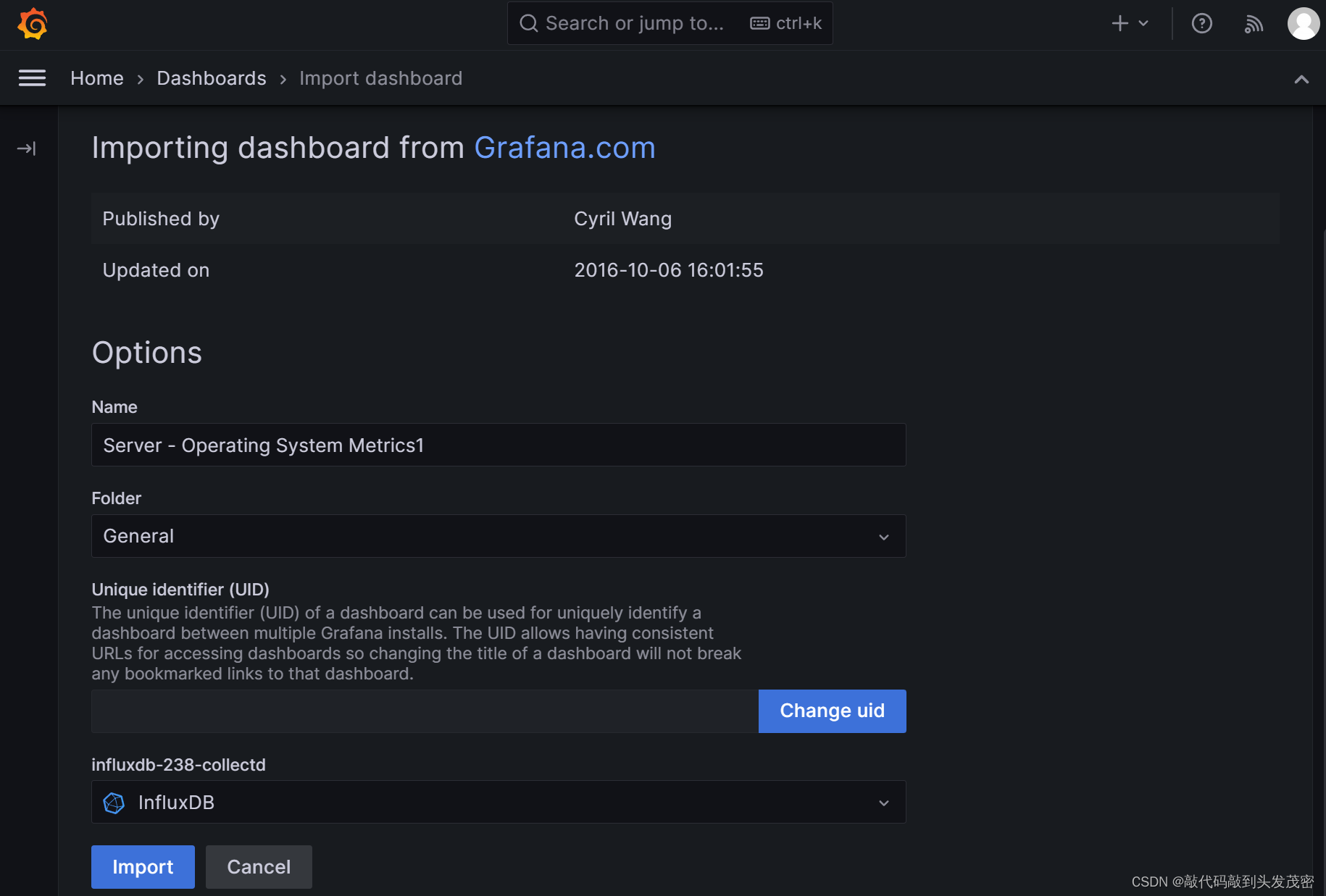Select the publisher name Cyril Wang

(x=622, y=219)
